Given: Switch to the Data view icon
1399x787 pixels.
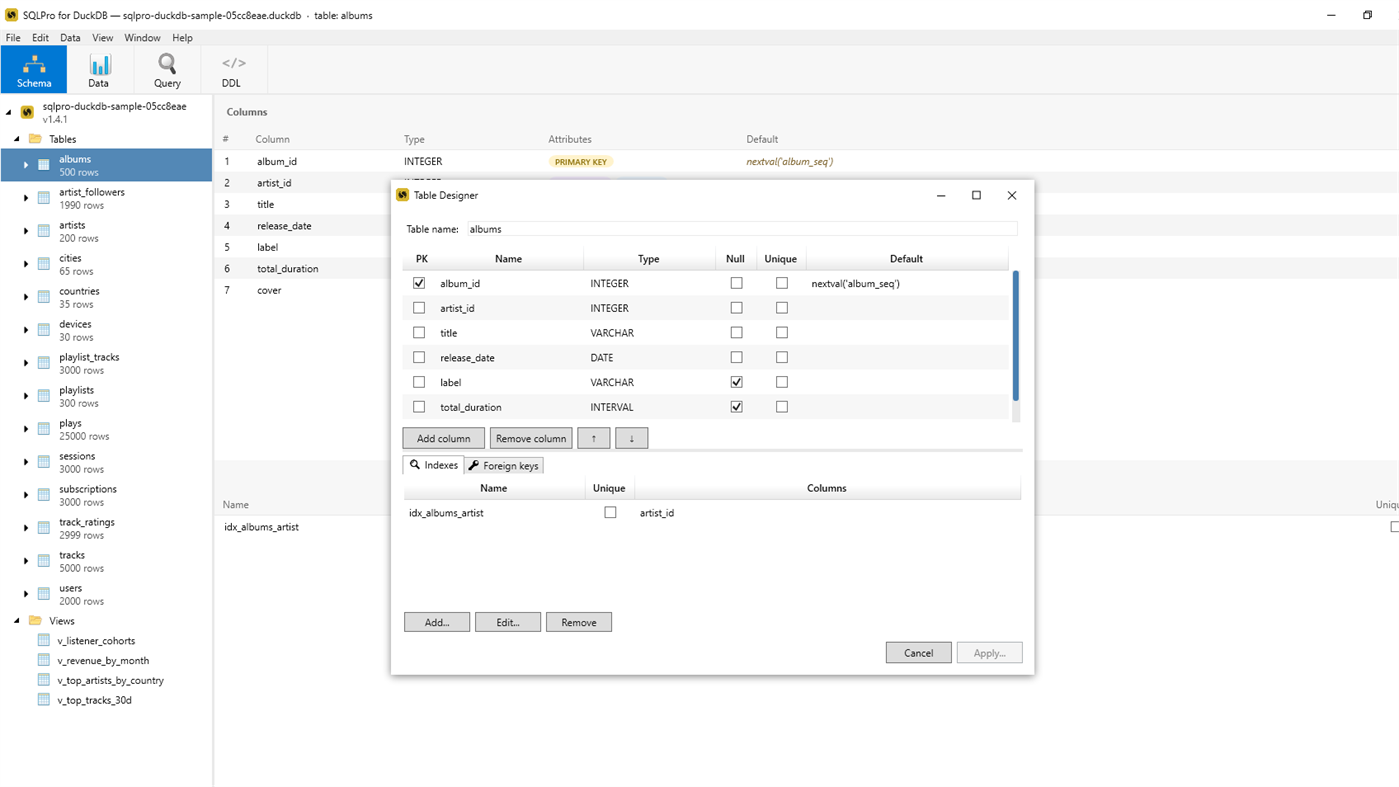Looking at the screenshot, I should (x=99, y=70).
